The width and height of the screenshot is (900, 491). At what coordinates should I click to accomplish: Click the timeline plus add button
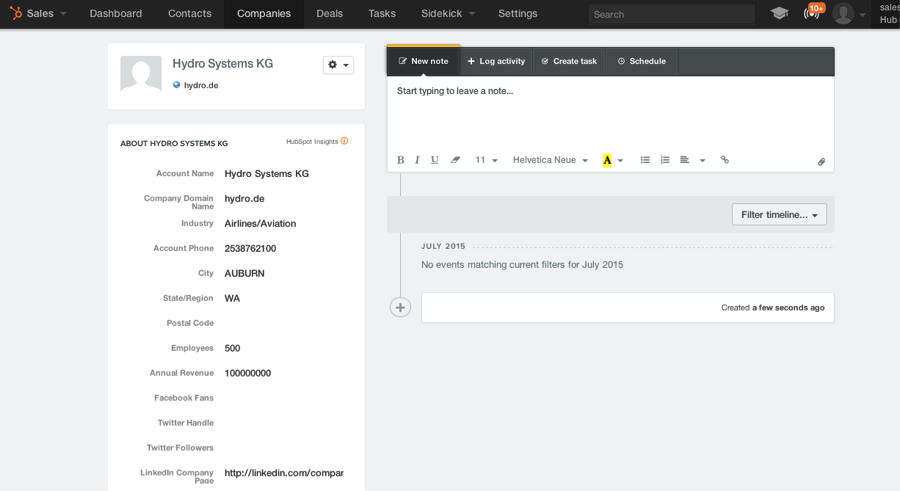pyautogui.click(x=400, y=308)
